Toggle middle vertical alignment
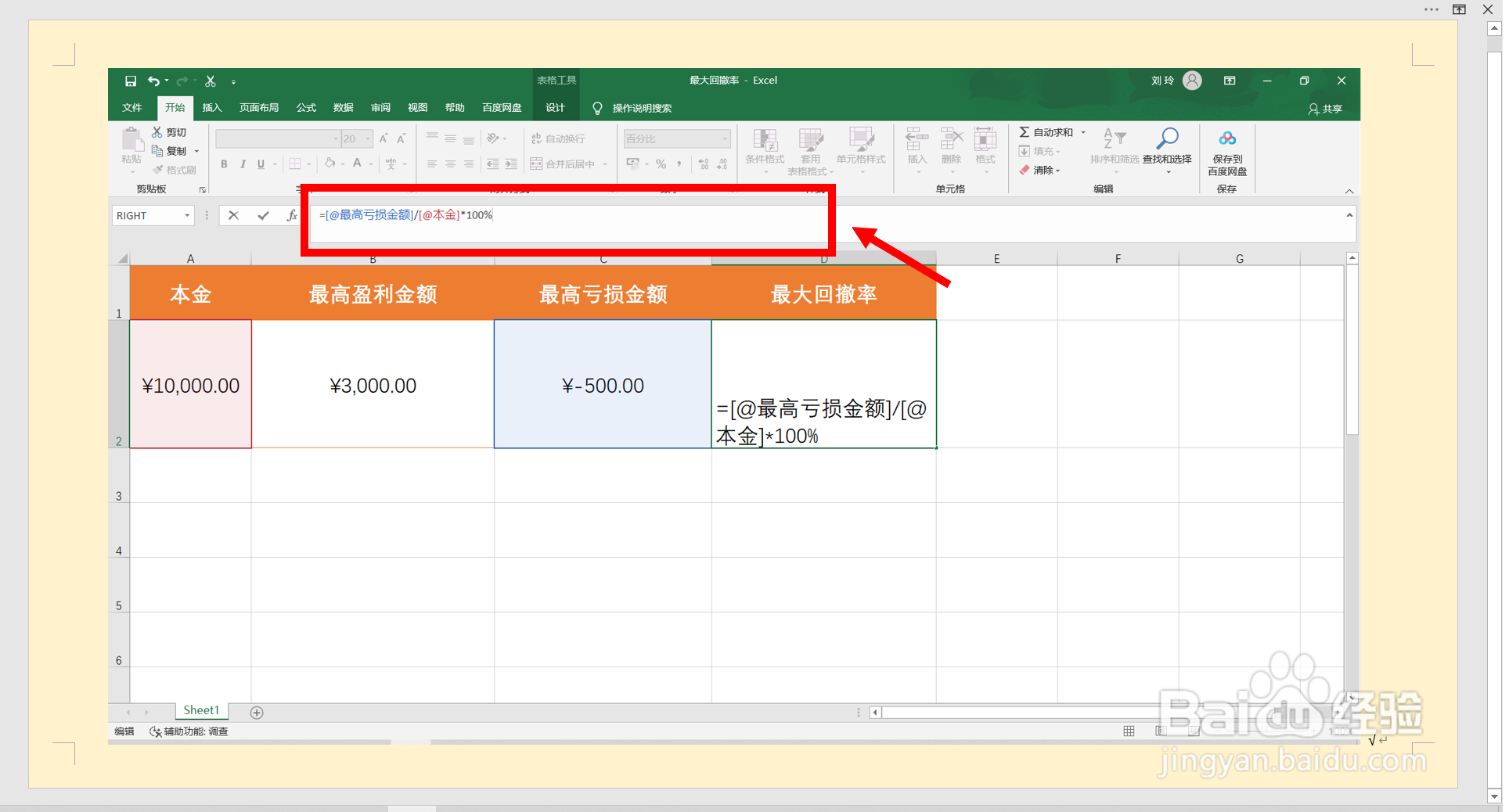Image resolution: width=1509 pixels, height=812 pixels. point(450,138)
